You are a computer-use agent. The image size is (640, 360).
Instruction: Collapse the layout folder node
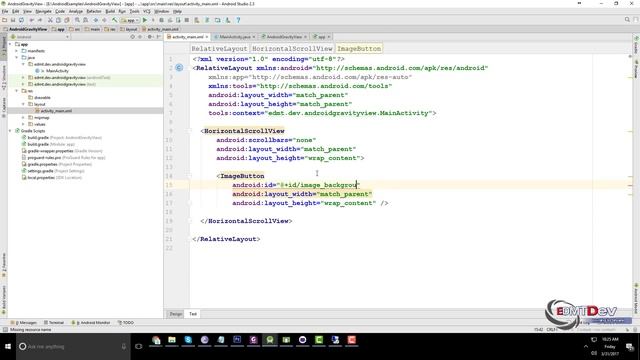pos(23,104)
